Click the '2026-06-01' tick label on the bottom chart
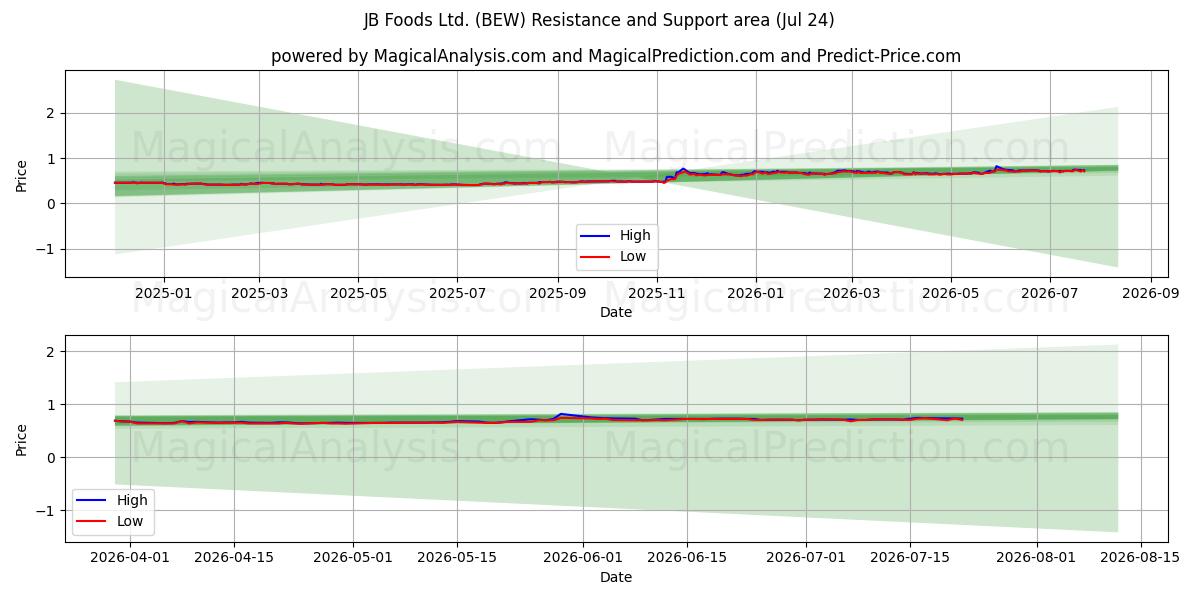 point(584,559)
